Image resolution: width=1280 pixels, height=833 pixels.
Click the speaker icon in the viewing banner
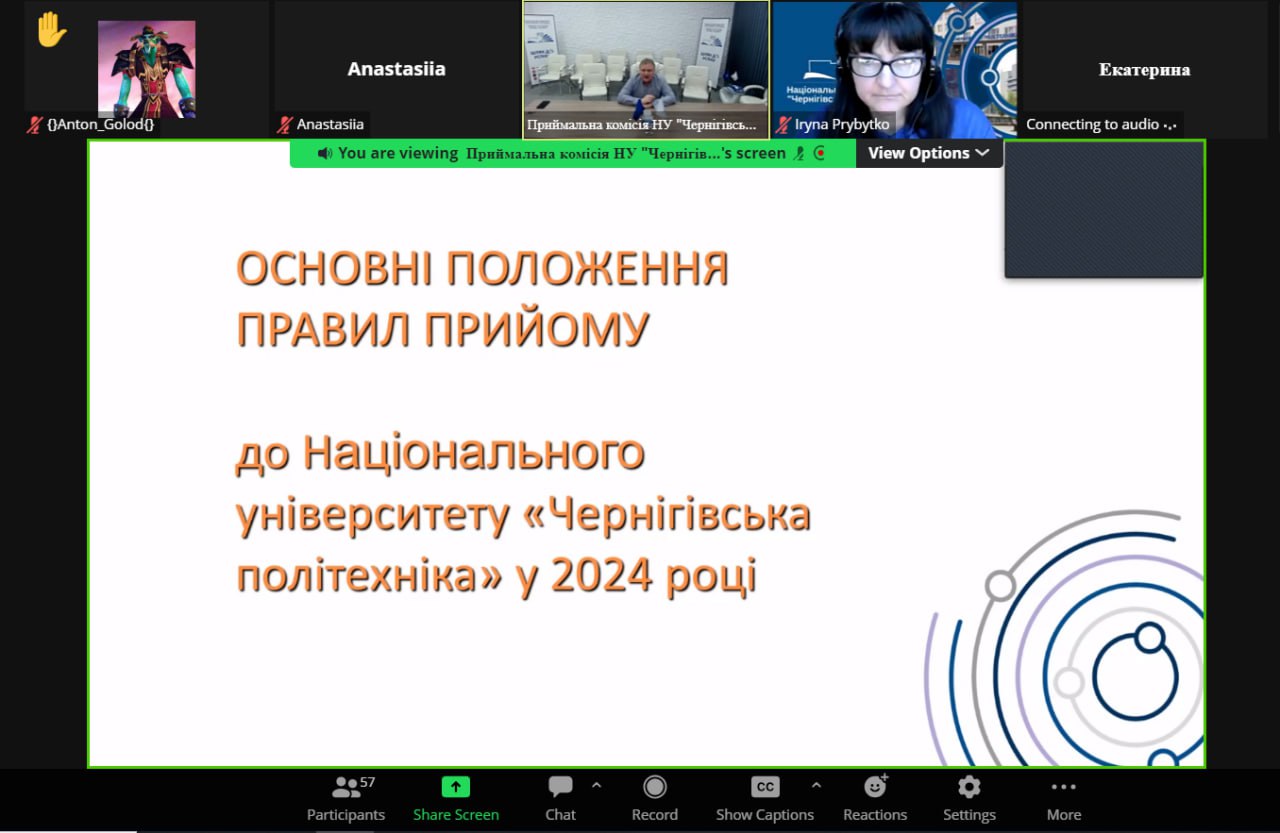(325, 153)
